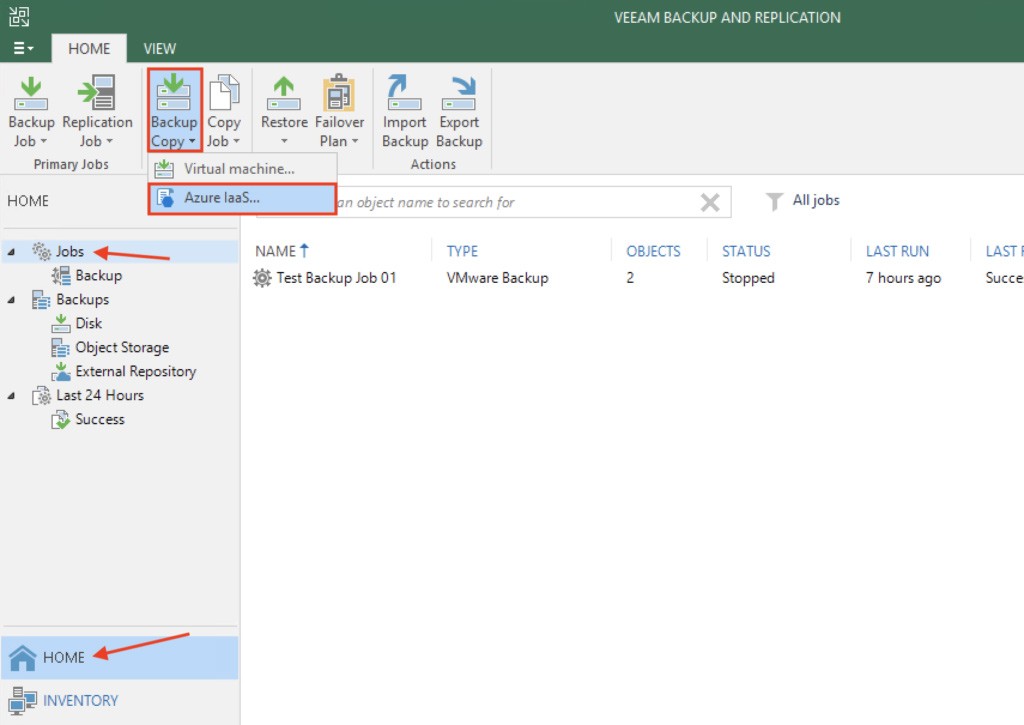The width and height of the screenshot is (1024, 725).
Task: Select Success under Last 24 Hours
Action: coord(100,419)
